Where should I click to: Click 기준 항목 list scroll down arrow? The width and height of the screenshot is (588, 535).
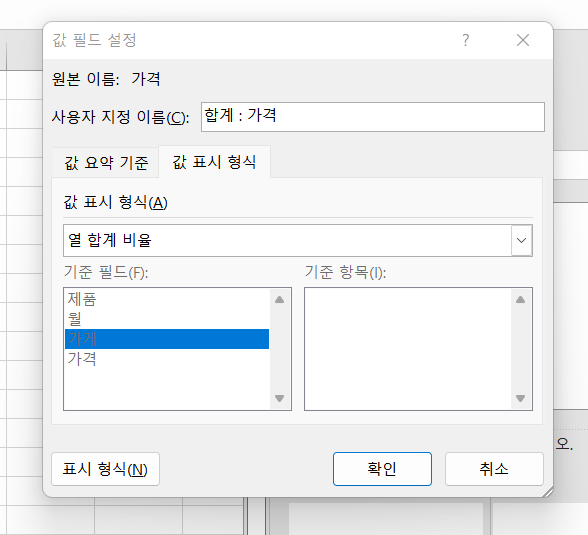tap(520, 398)
